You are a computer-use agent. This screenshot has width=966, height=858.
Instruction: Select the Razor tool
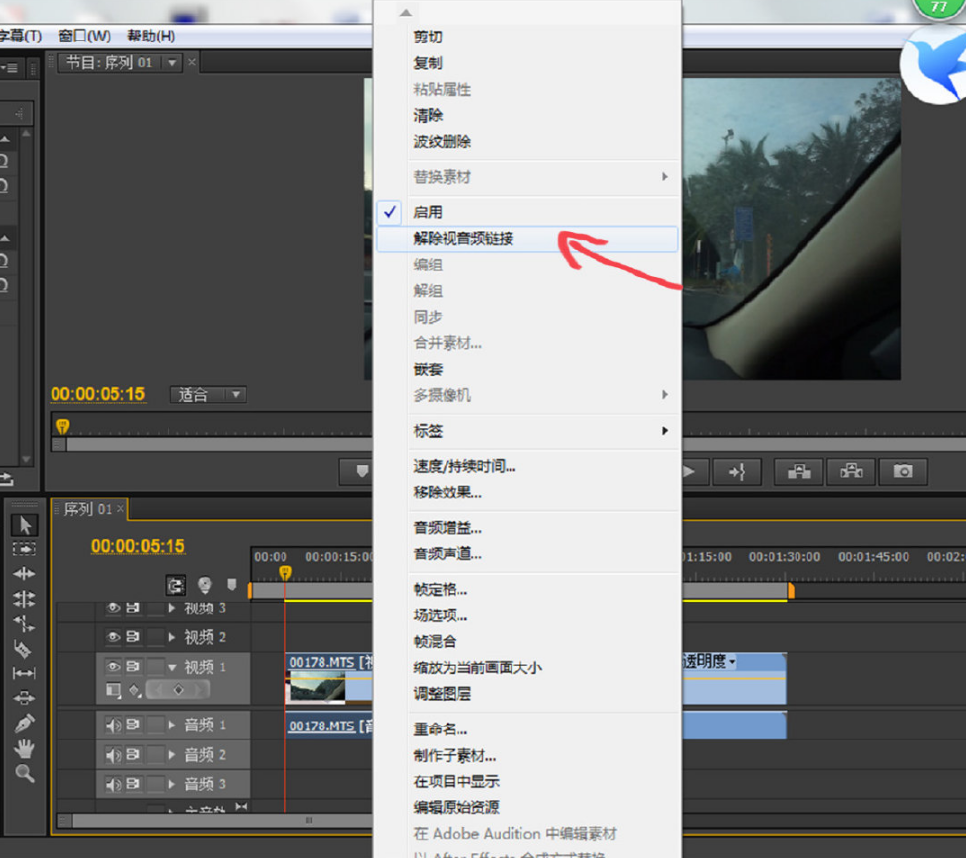pos(25,649)
